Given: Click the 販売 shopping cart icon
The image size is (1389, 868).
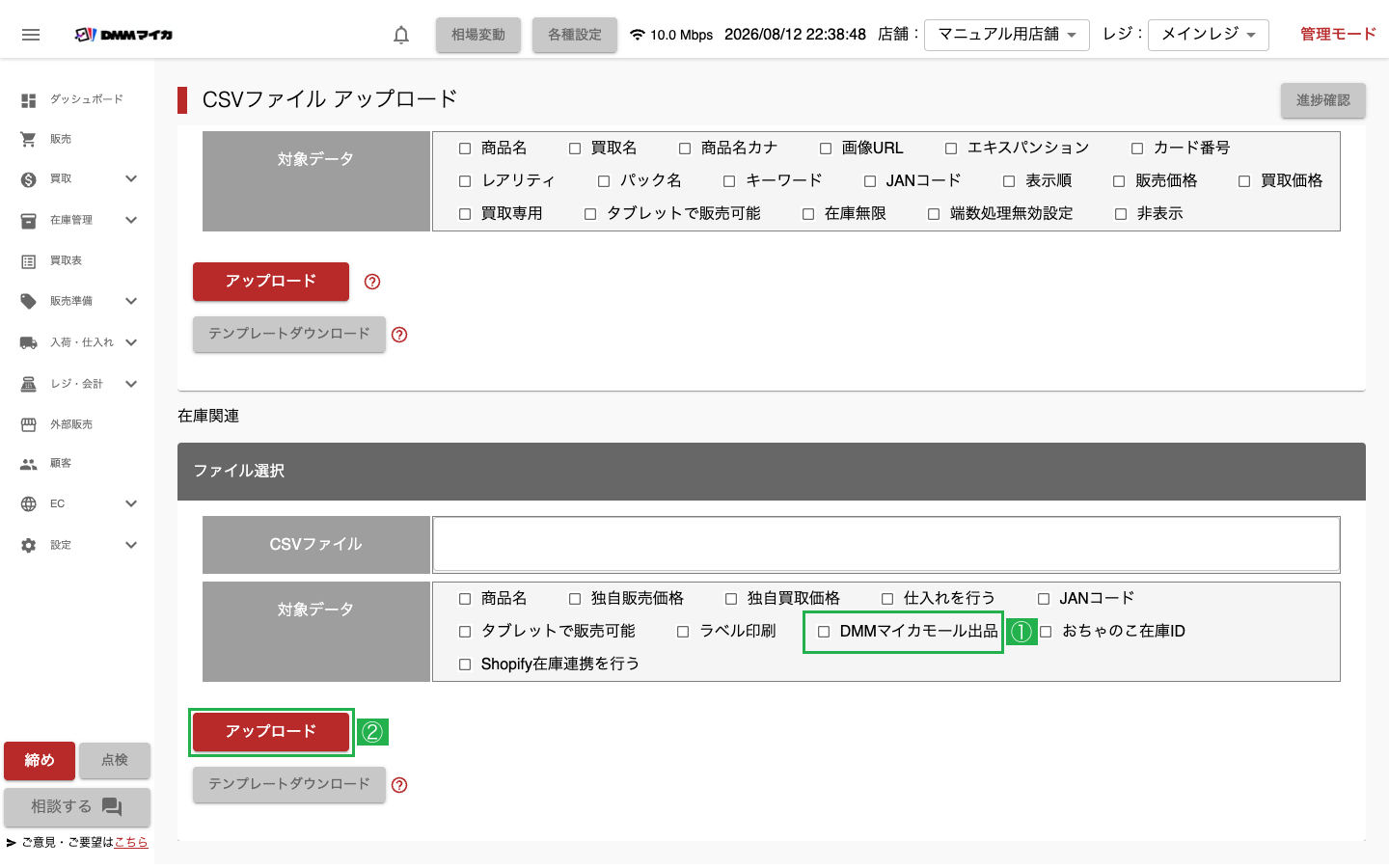Looking at the screenshot, I should point(29,140).
